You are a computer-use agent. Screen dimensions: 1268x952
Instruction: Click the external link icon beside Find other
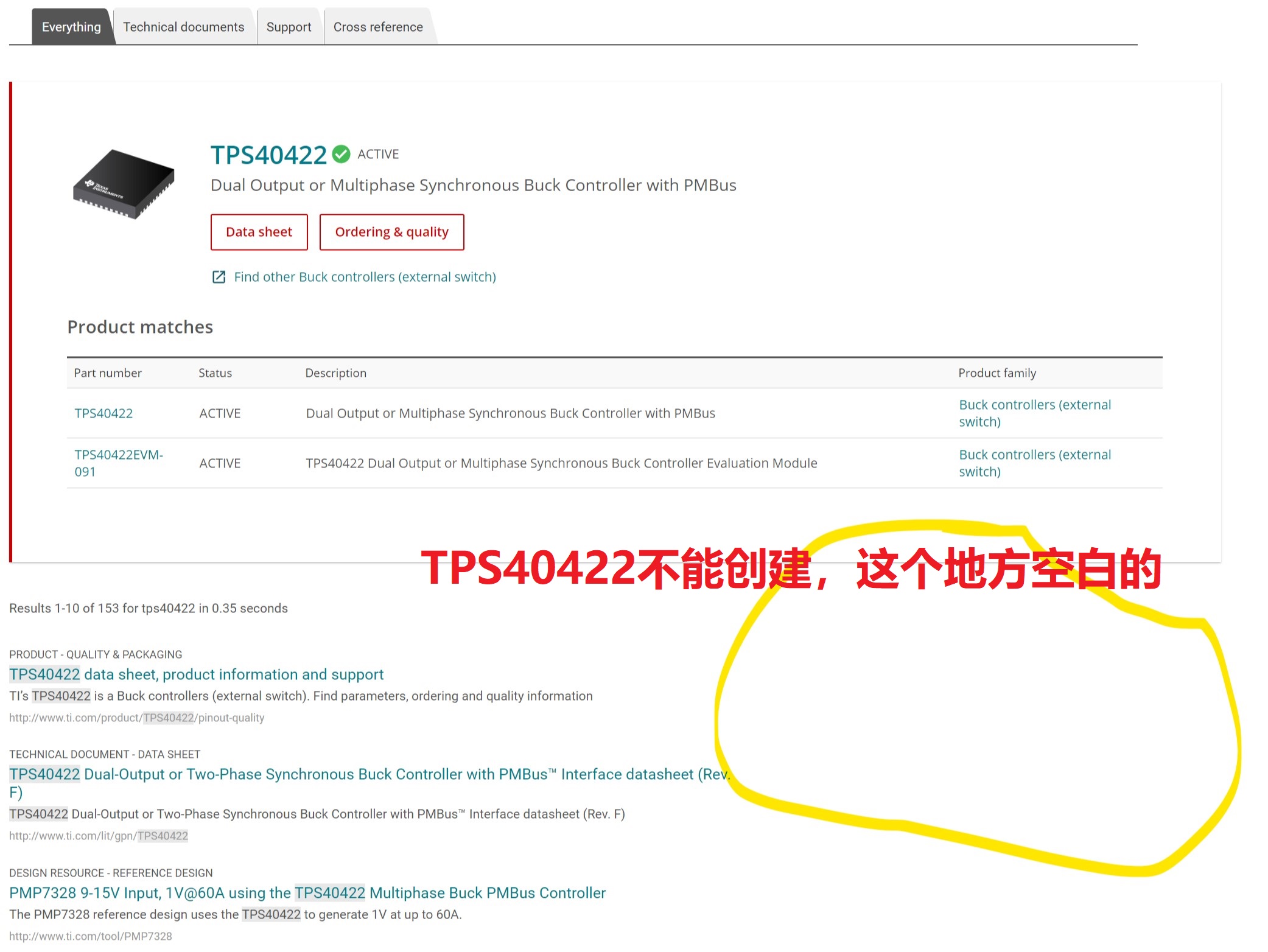tap(219, 277)
